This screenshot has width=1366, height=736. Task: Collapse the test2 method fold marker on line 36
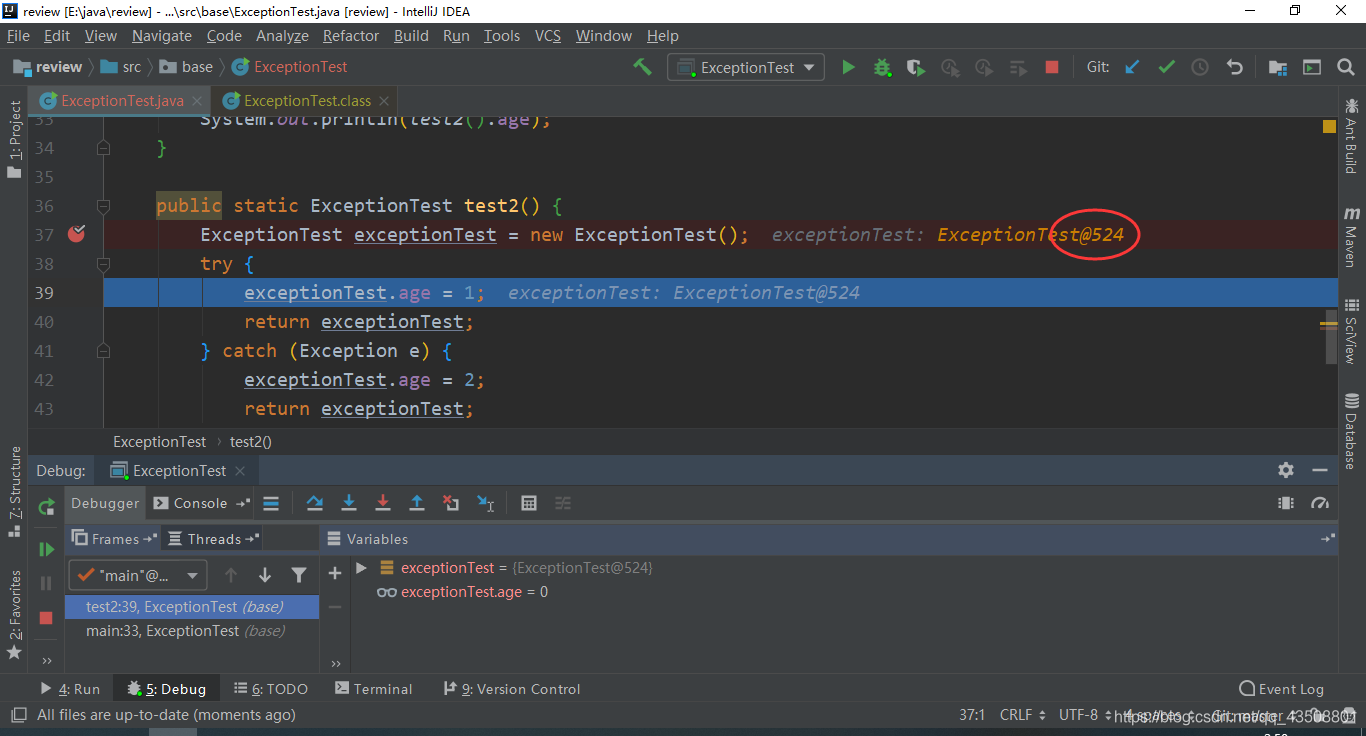[103, 206]
